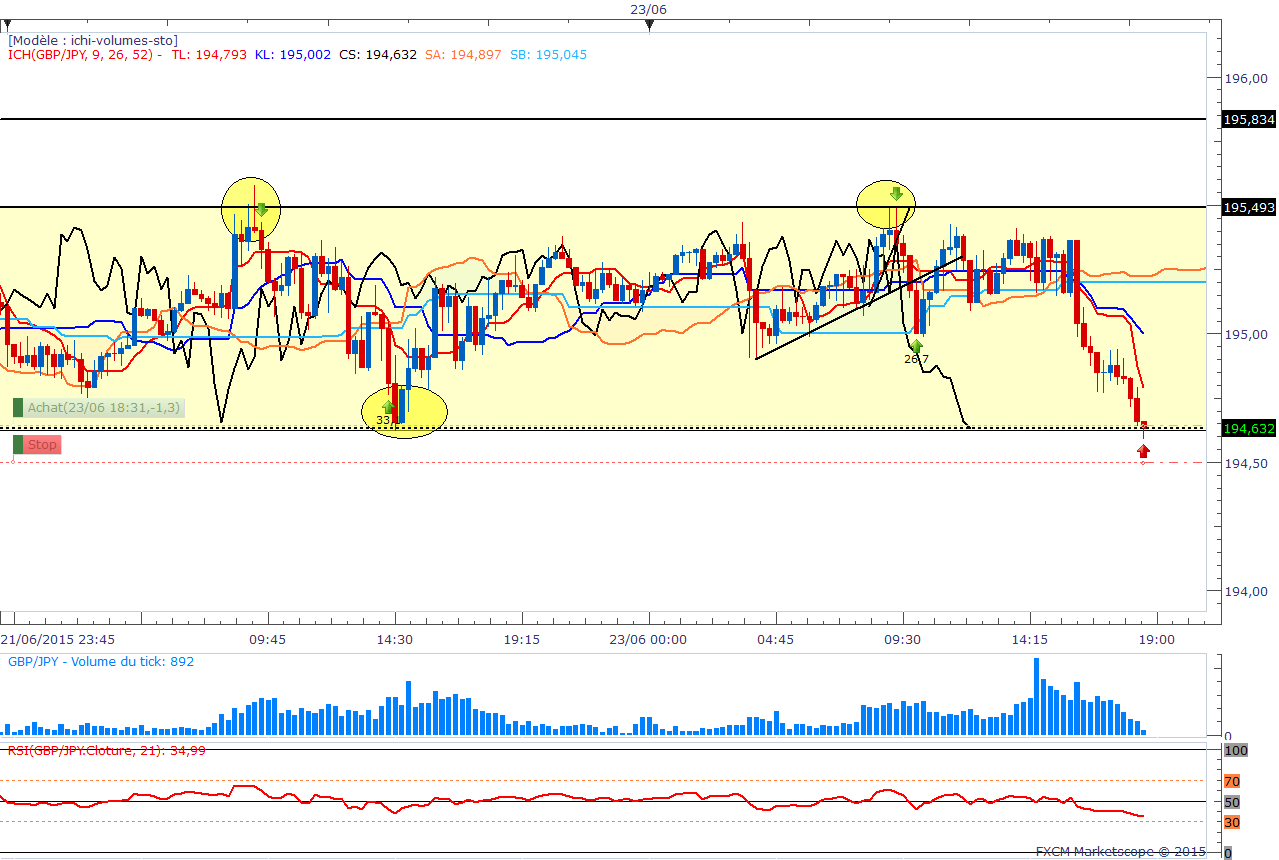
Task: Click the green sell arrow near 09:45 high
Action: coord(261,209)
